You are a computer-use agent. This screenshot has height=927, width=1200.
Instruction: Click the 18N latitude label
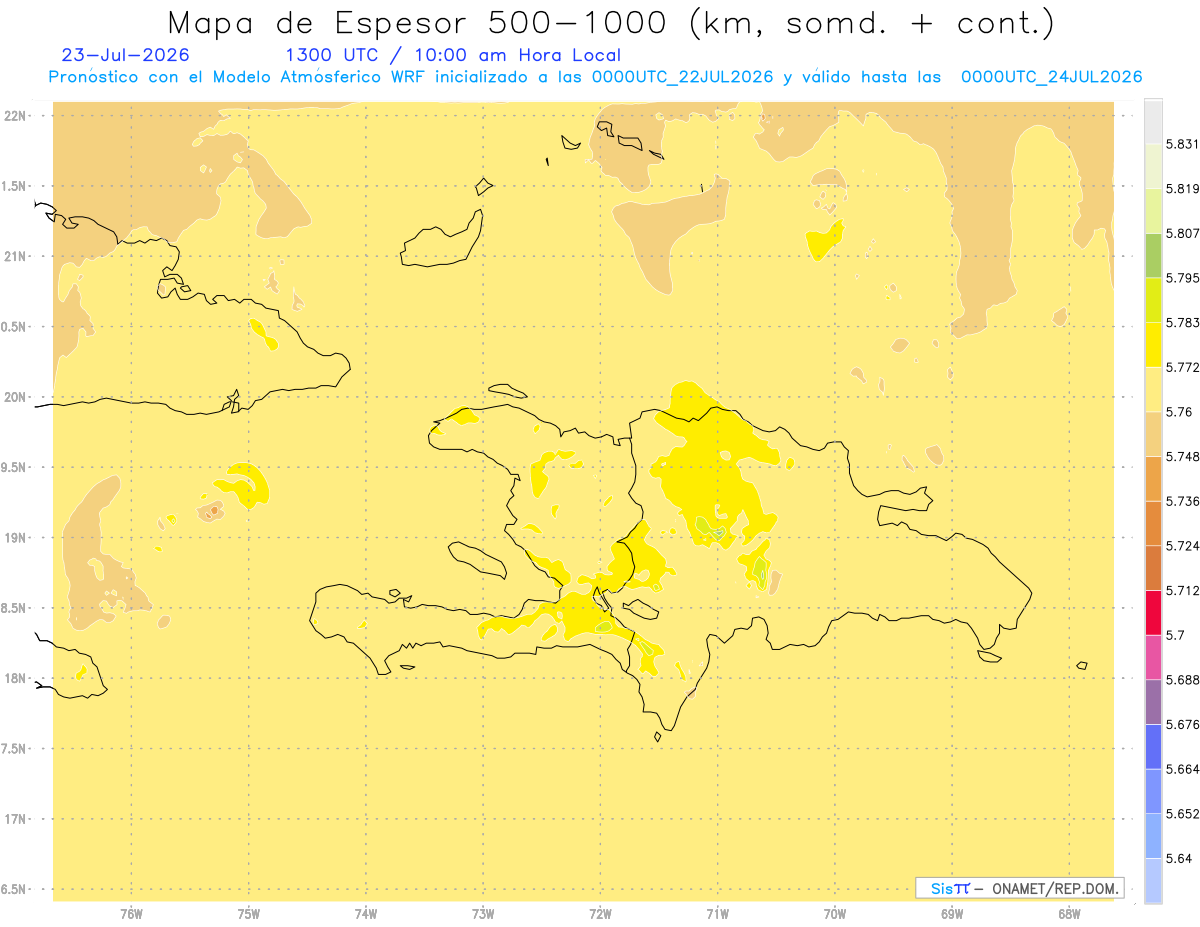(16, 678)
